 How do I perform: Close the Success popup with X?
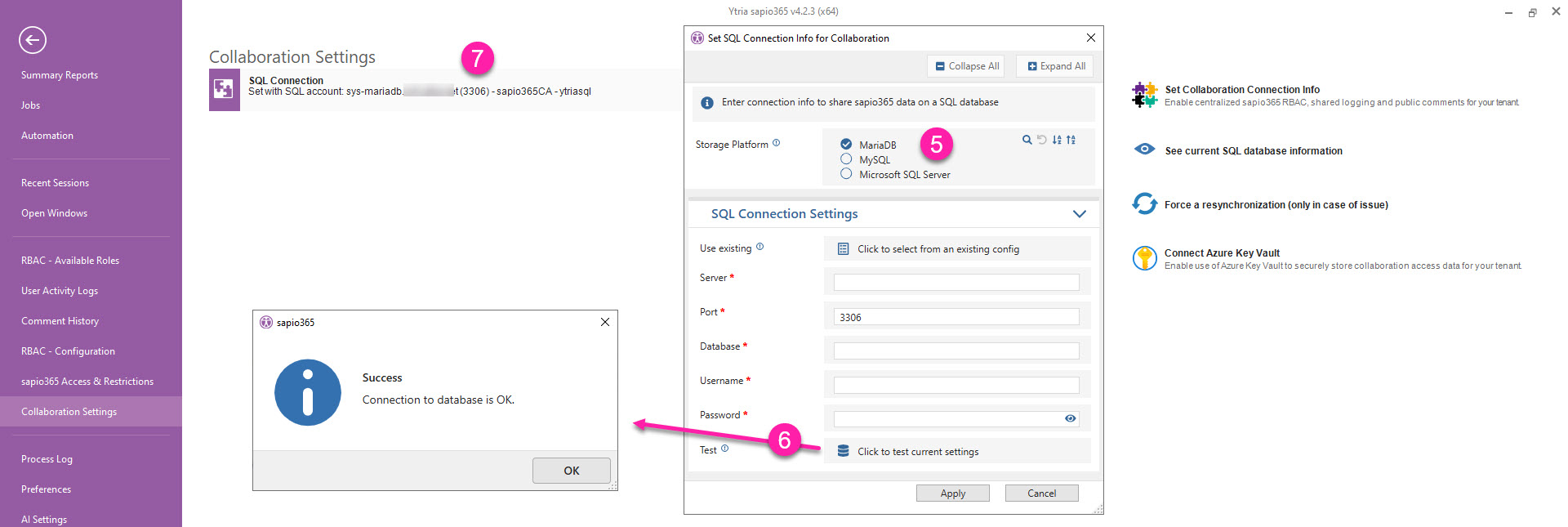[605, 322]
